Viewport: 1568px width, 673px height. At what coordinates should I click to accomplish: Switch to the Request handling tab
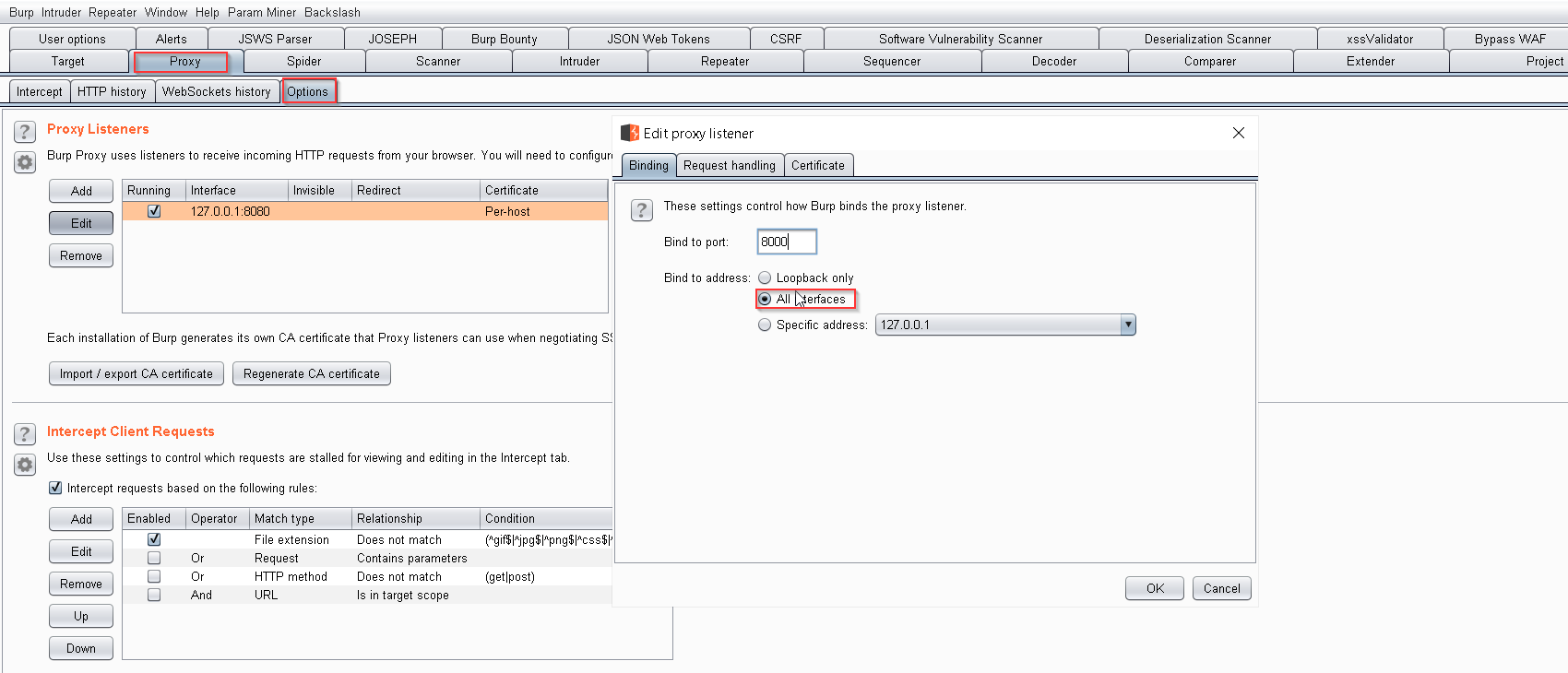(x=730, y=165)
